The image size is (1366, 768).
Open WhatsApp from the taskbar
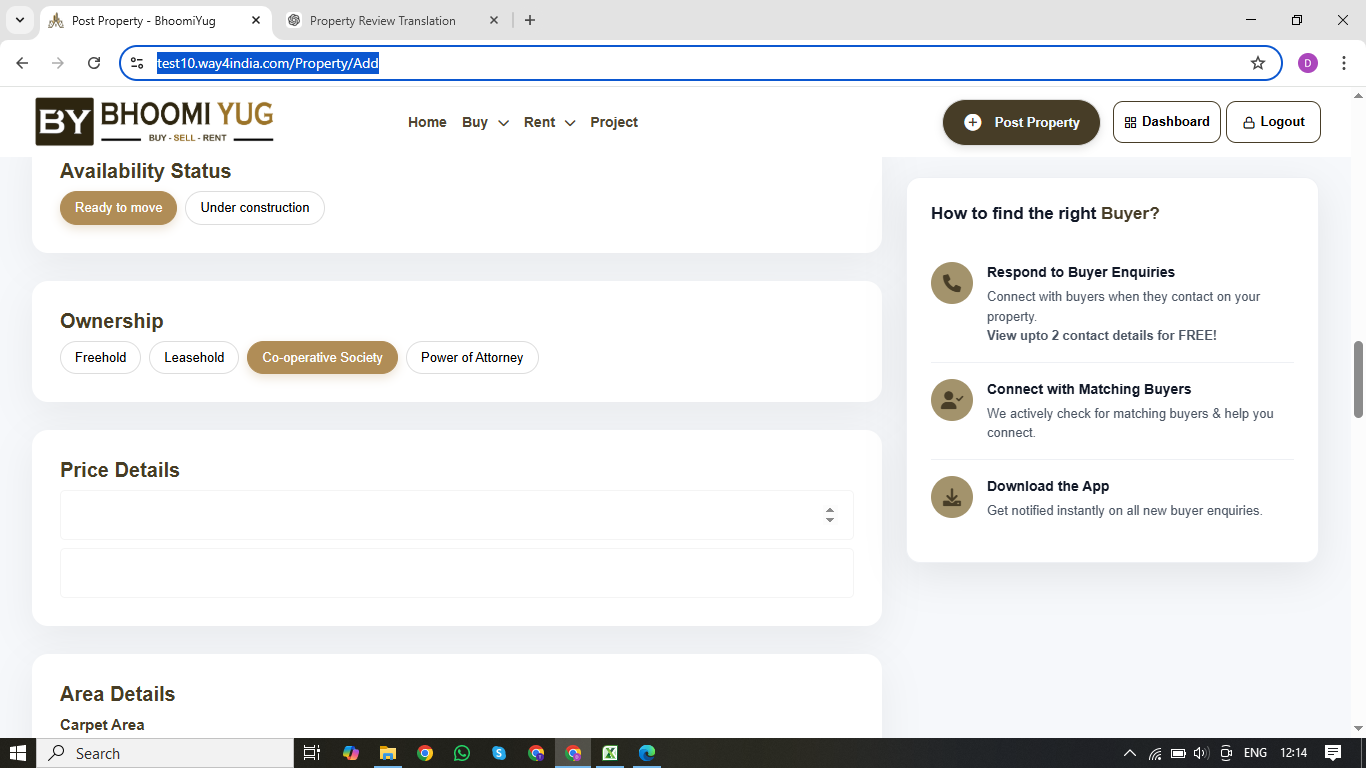461,753
